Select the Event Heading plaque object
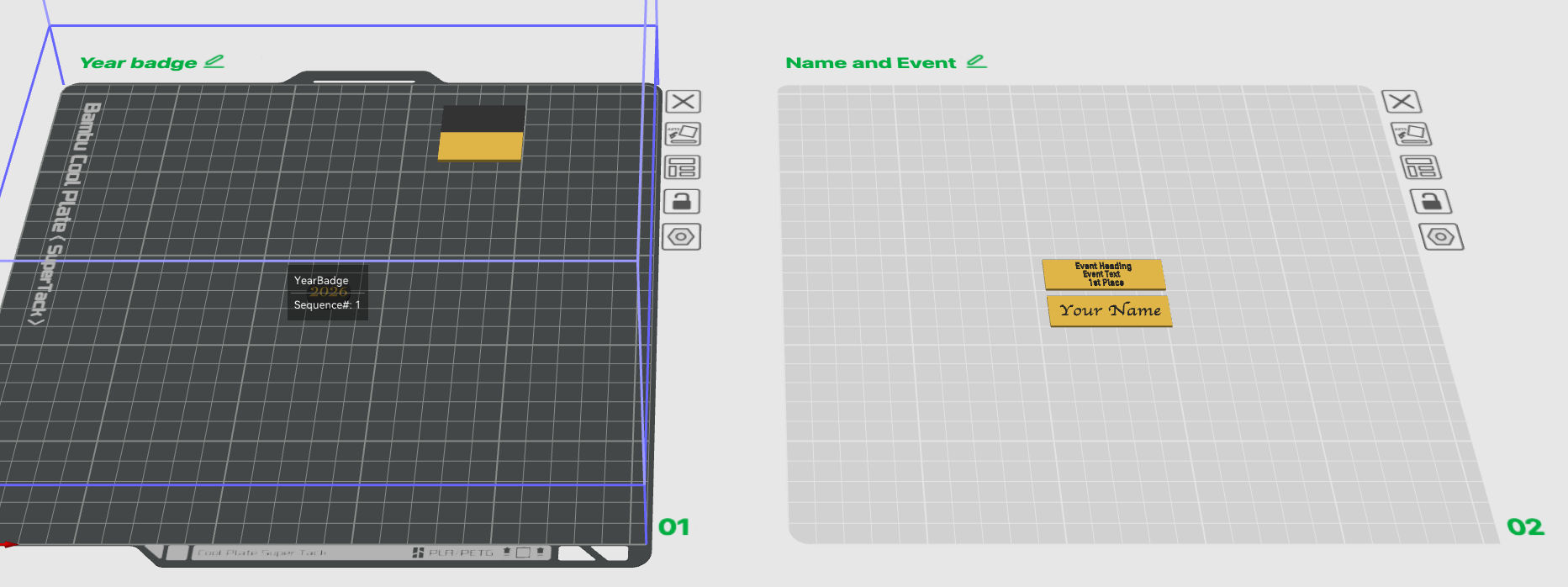Screen dimensions: 1568x587 (1103, 274)
